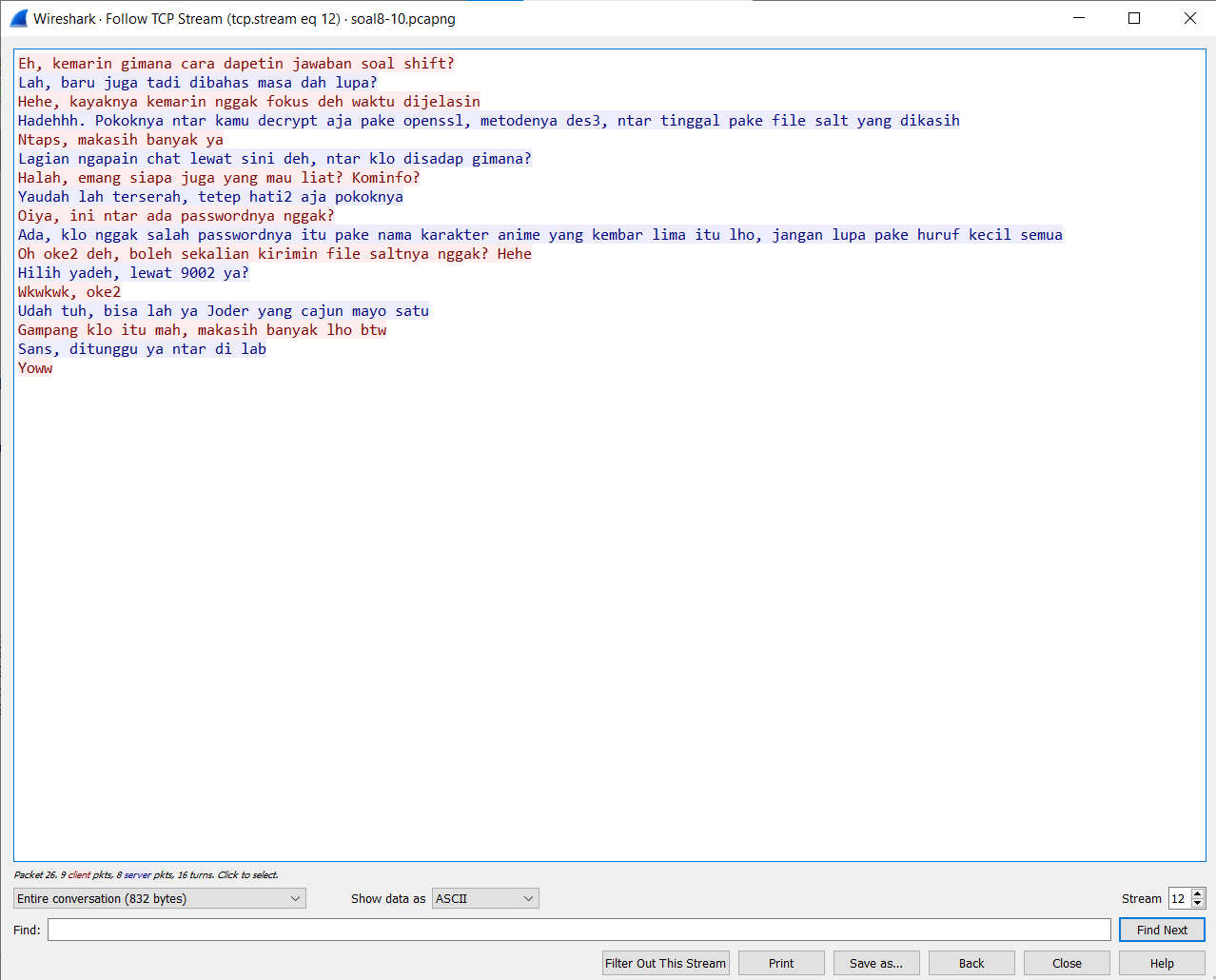Click the line starting "Hadehhh. Pokoknya ntar kamu decrypt"
Screen dimensions: 1216x980
tap(489, 121)
